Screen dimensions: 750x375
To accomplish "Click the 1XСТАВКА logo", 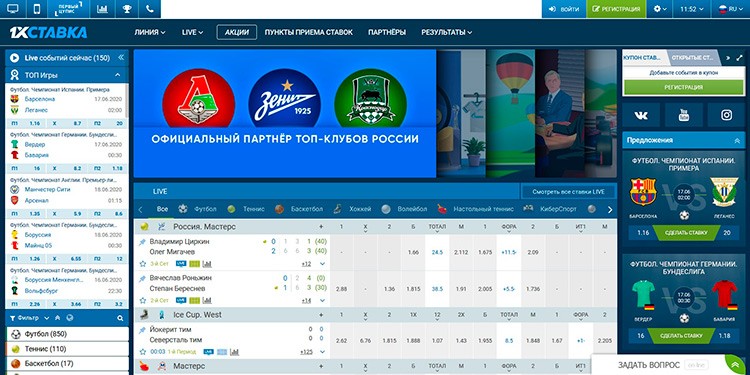I will point(48,32).
